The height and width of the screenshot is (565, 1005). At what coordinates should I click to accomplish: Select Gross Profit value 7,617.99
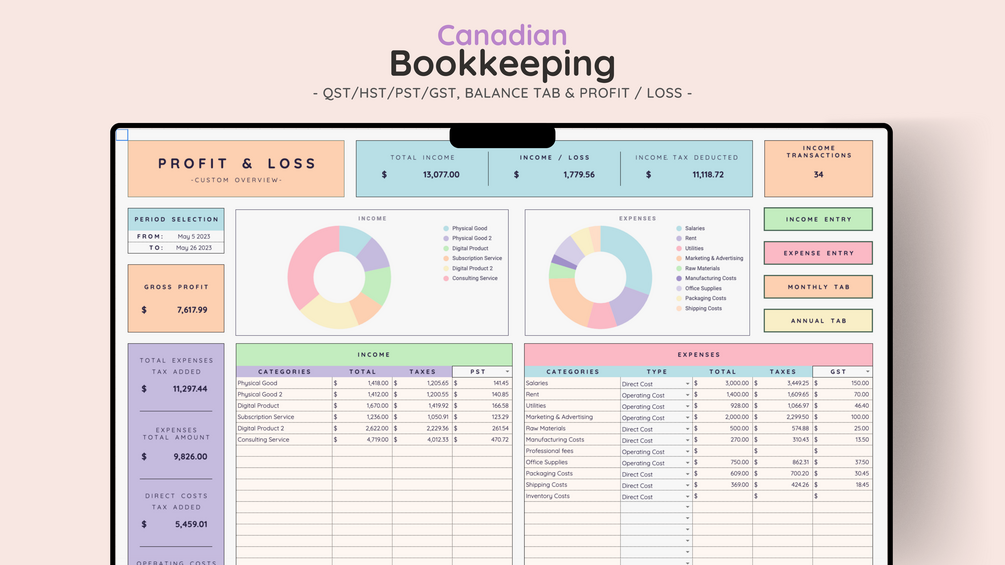click(x=192, y=310)
